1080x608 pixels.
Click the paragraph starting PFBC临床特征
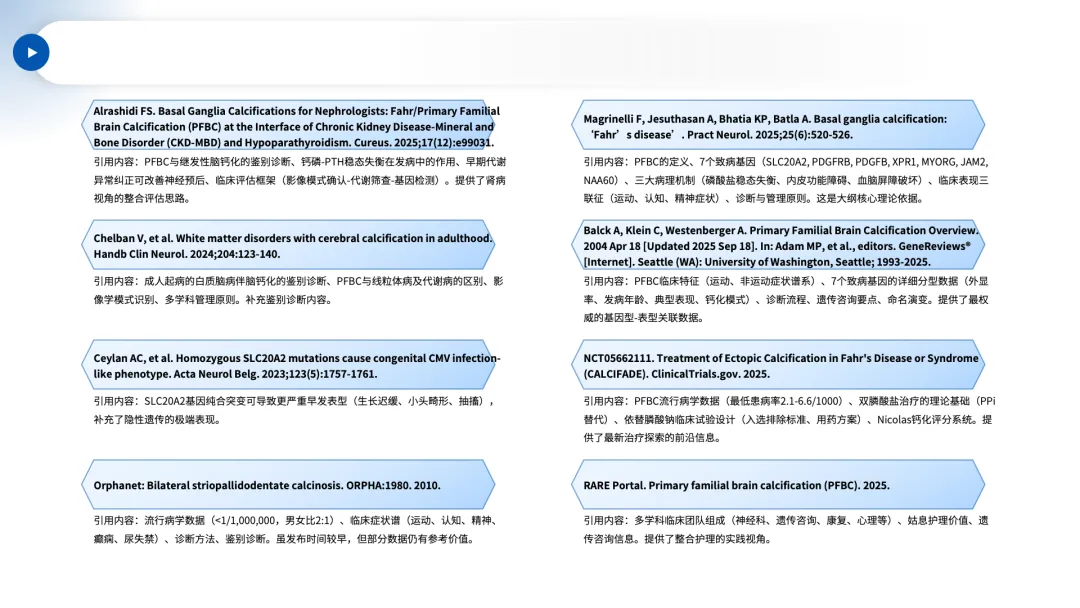pos(786,299)
